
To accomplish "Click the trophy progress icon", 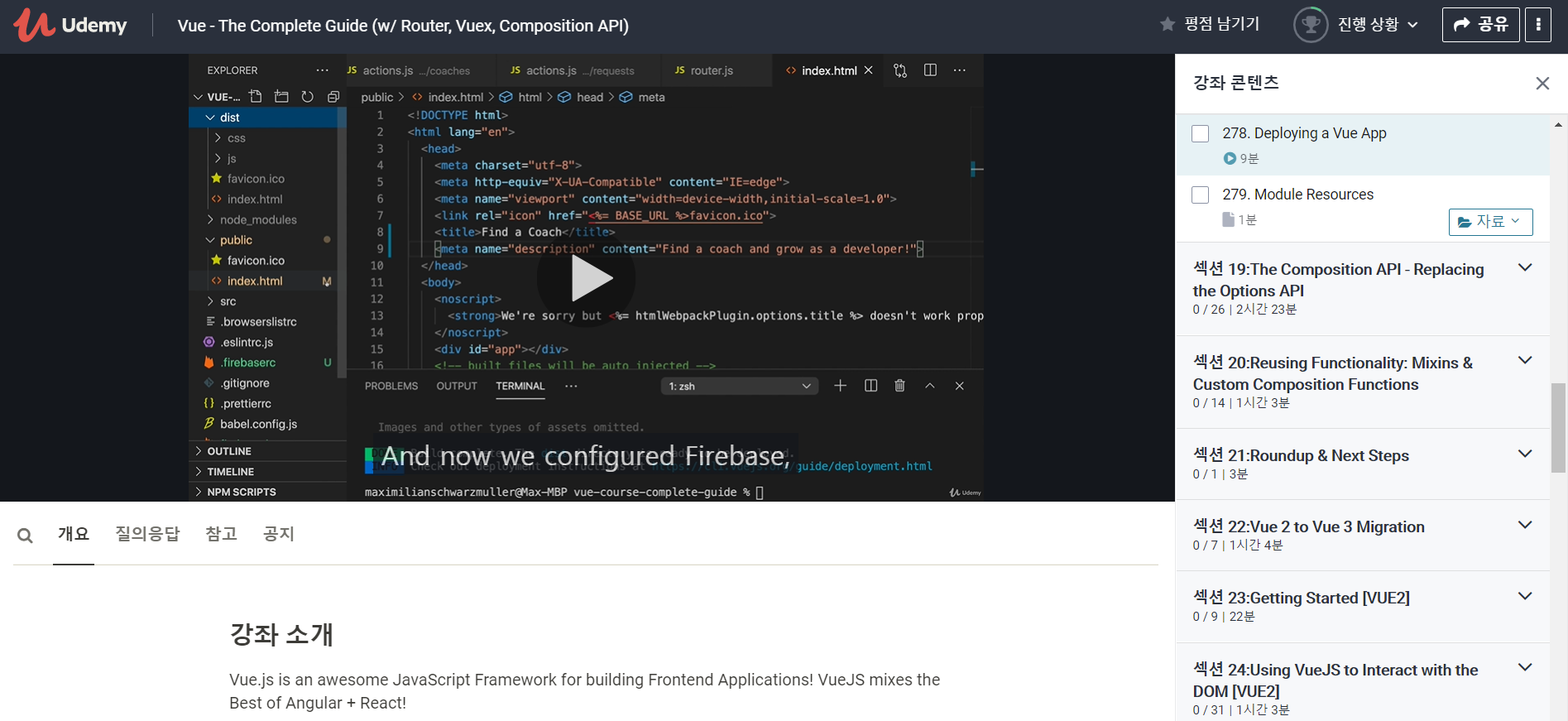I will click(1311, 25).
